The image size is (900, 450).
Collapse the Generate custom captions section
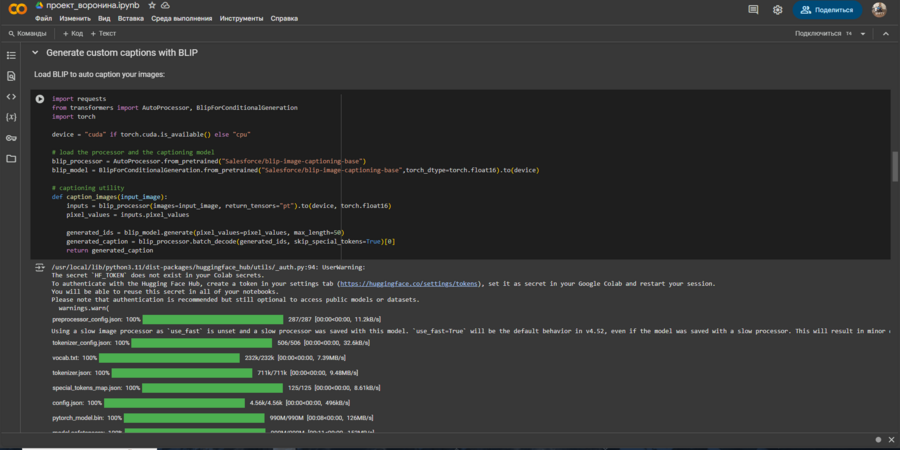pyautogui.click(x=35, y=52)
